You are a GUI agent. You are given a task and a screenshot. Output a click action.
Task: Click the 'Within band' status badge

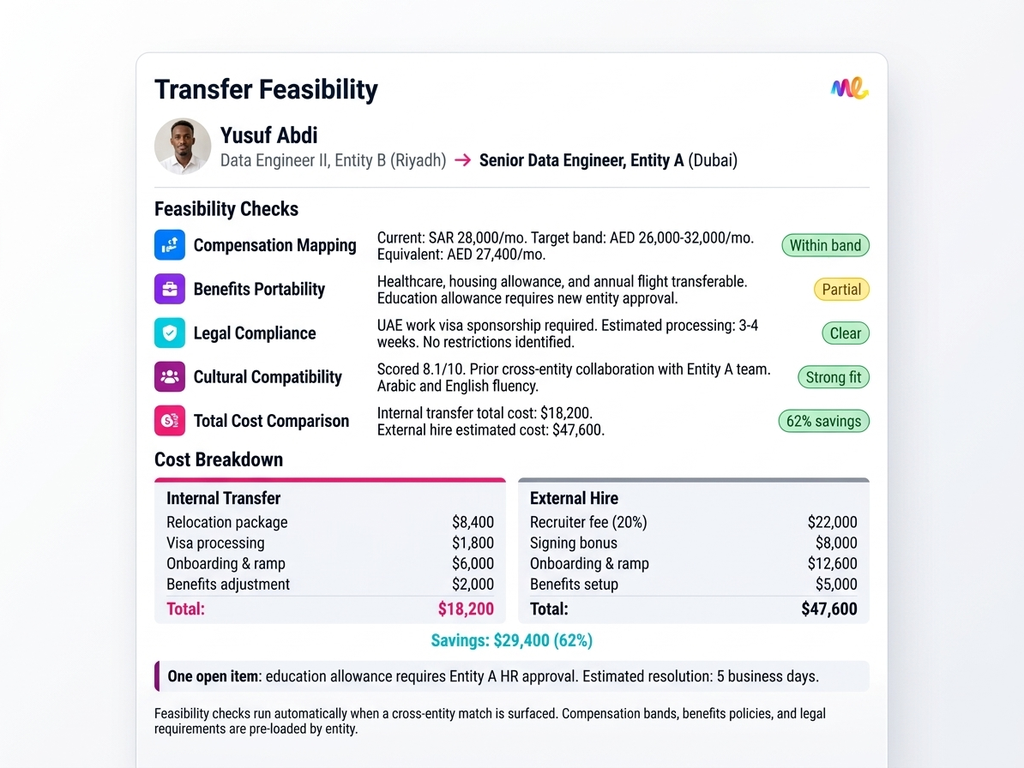[x=825, y=245]
